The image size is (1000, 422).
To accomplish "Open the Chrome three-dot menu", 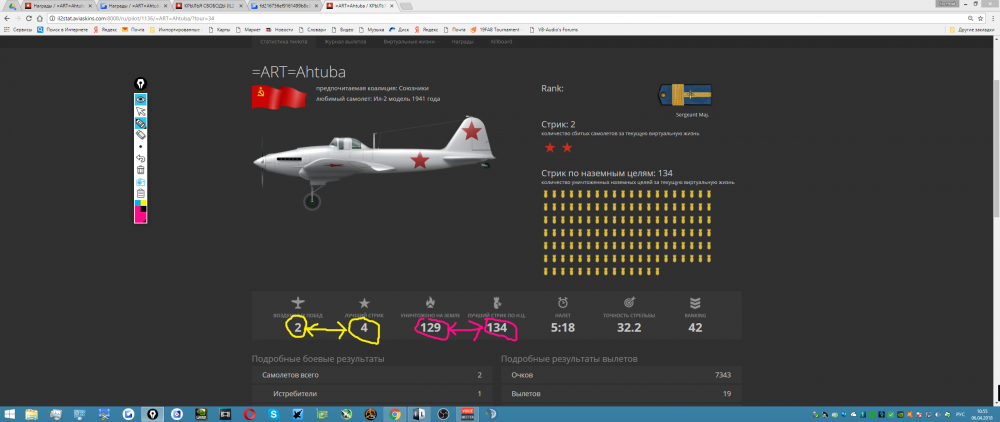I will pyautogui.click(x=994, y=18).
